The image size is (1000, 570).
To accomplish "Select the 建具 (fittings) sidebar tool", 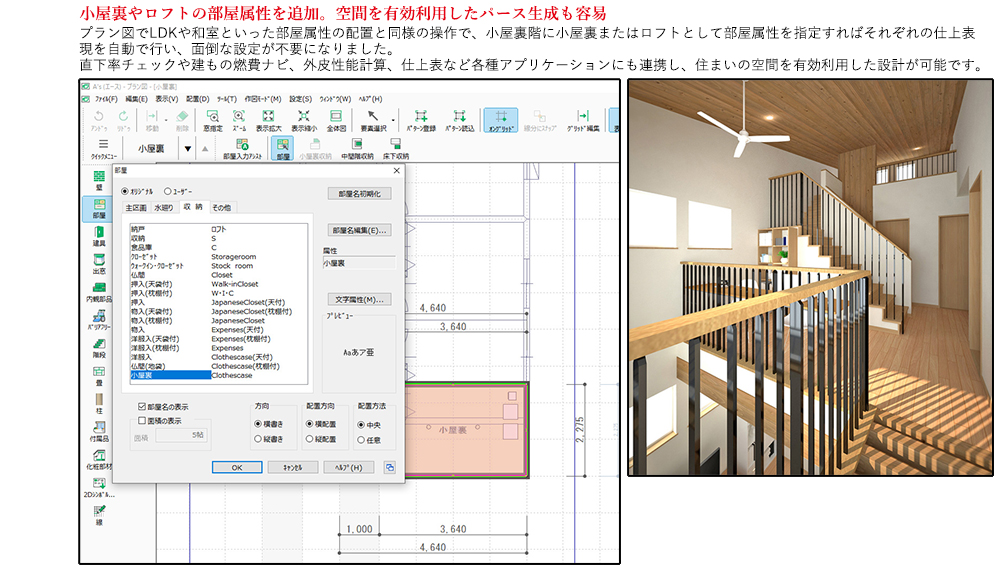I will point(99,236).
